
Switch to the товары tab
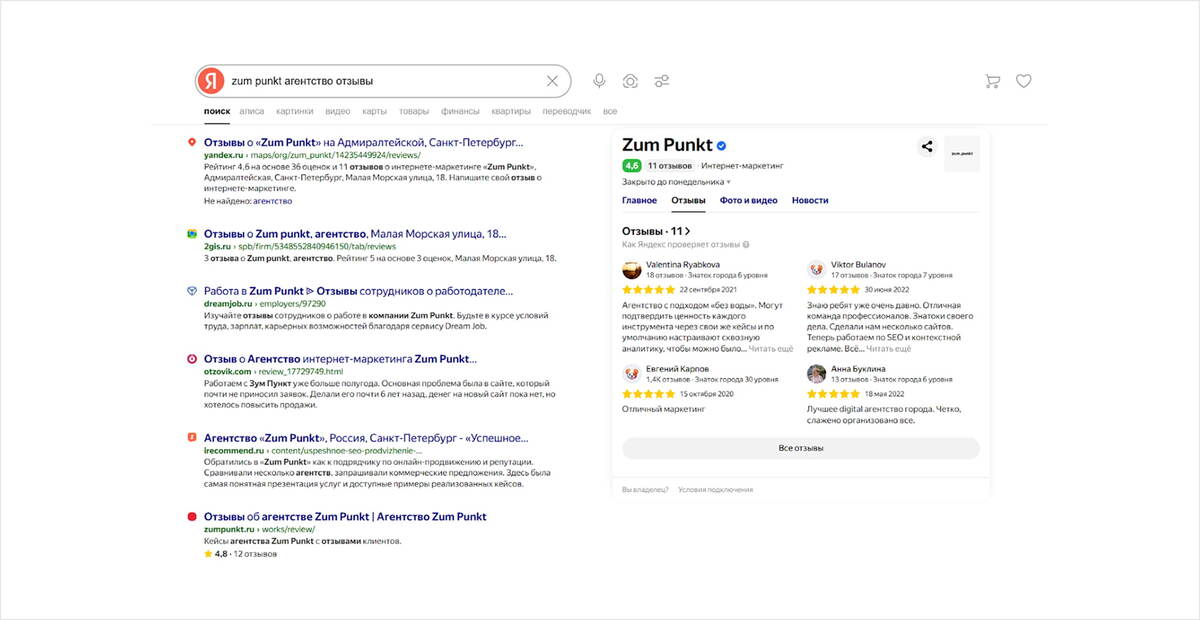pyautogui.click(x=414, y=112)
